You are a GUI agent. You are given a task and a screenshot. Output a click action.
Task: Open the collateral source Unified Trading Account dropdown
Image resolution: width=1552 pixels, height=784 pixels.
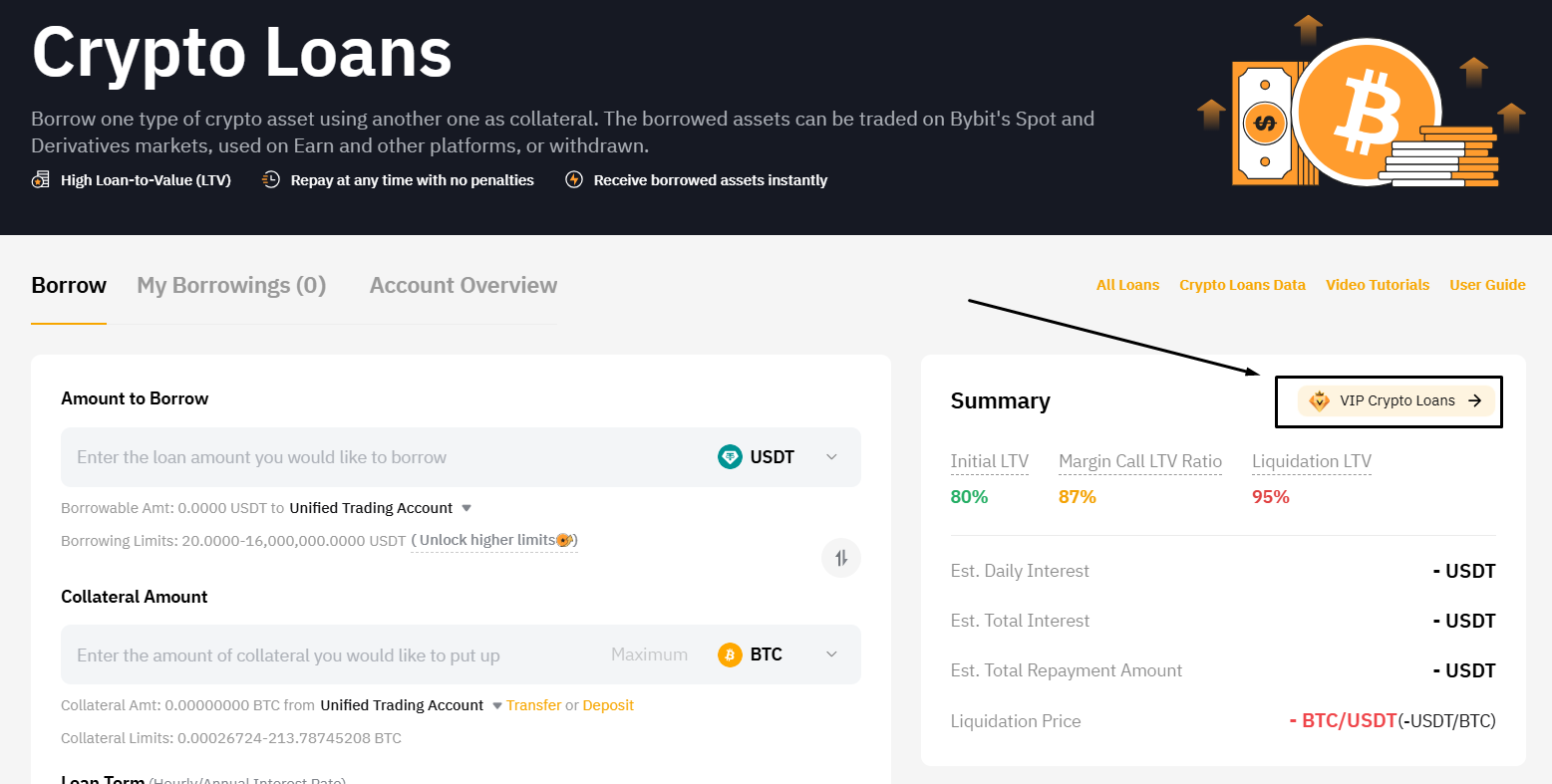tap(411, 705)
